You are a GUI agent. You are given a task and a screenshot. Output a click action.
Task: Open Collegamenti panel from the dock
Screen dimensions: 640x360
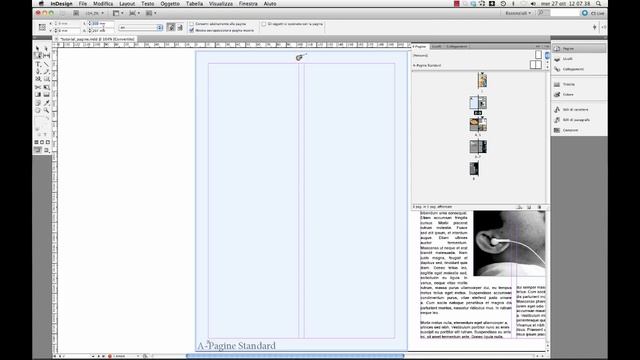[x=579, y=69]
